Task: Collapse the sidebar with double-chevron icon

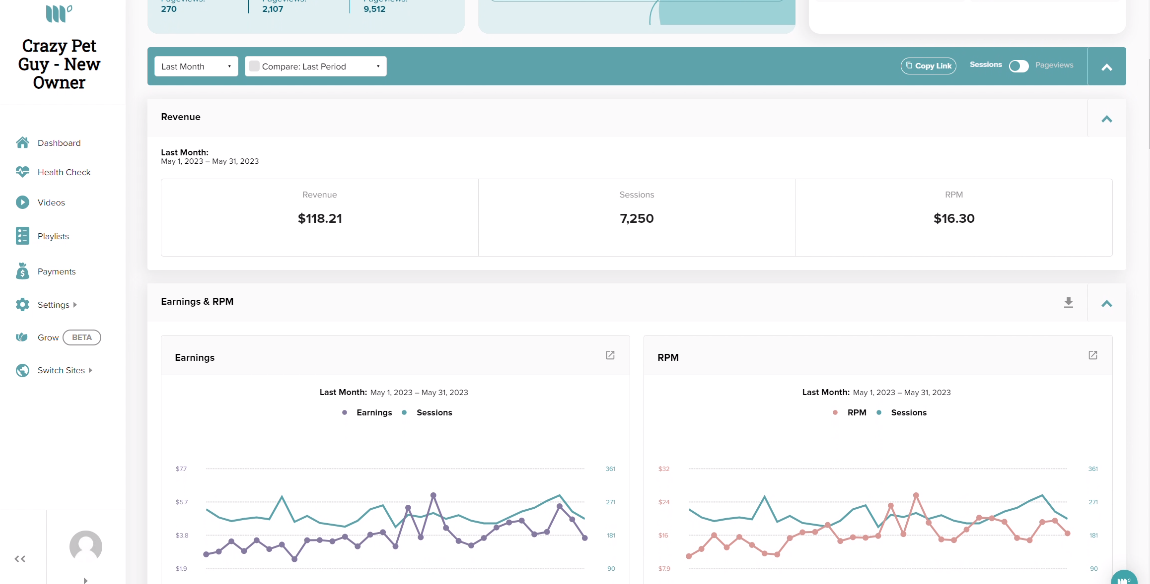Action: pyautogui.click(x=20, y=559)
